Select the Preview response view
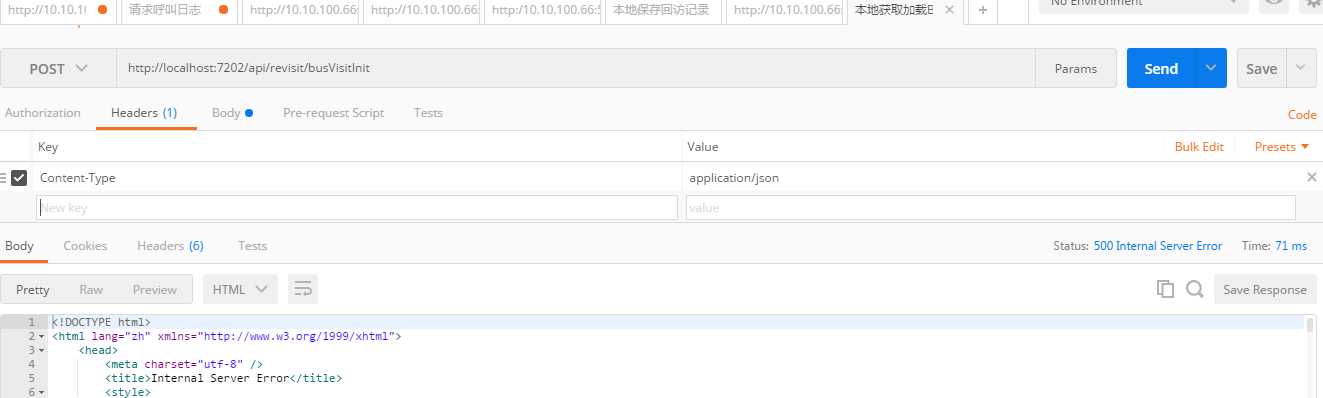 [x=155, y=289]
